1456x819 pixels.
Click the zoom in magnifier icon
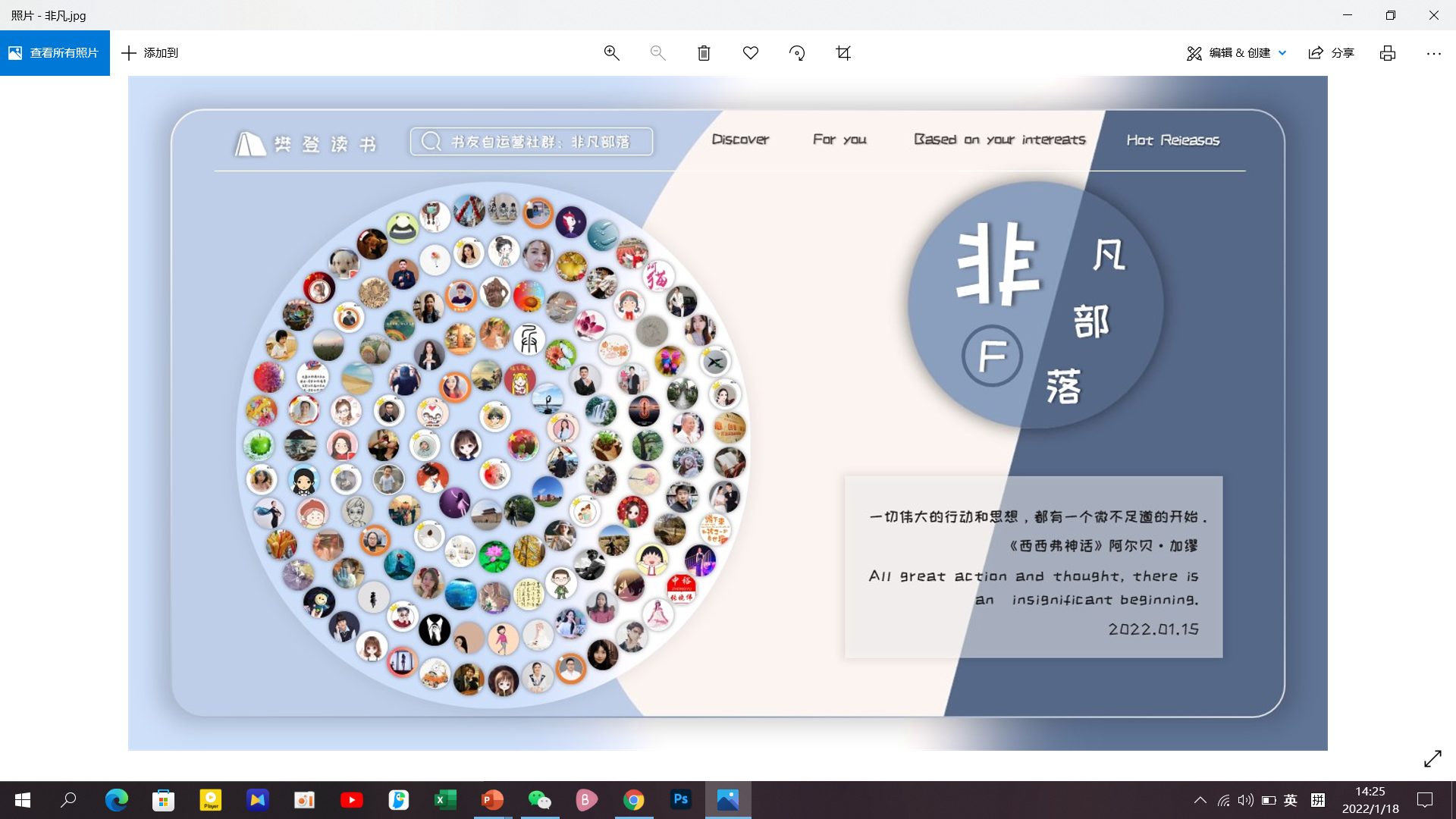[611, 53]
